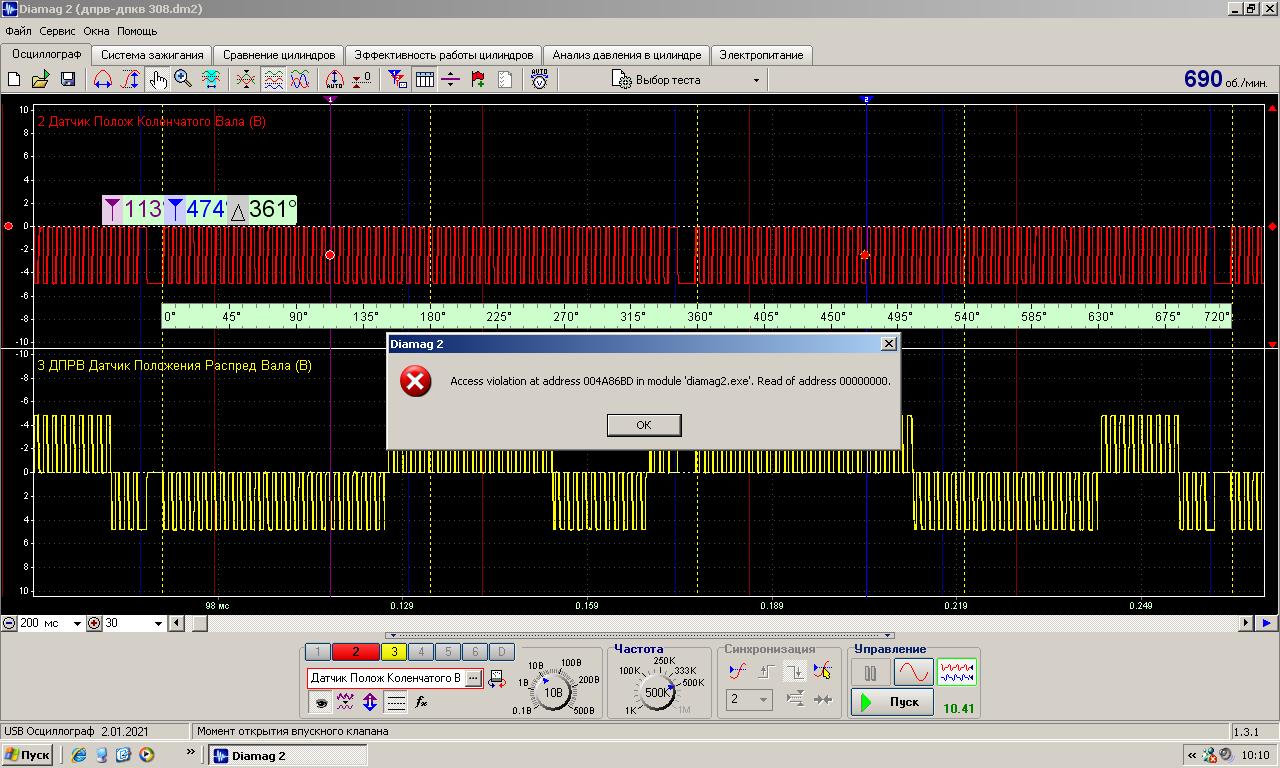Save the oscillogram with the floppy icon
1280x768 pixels.
pos(68,80)
